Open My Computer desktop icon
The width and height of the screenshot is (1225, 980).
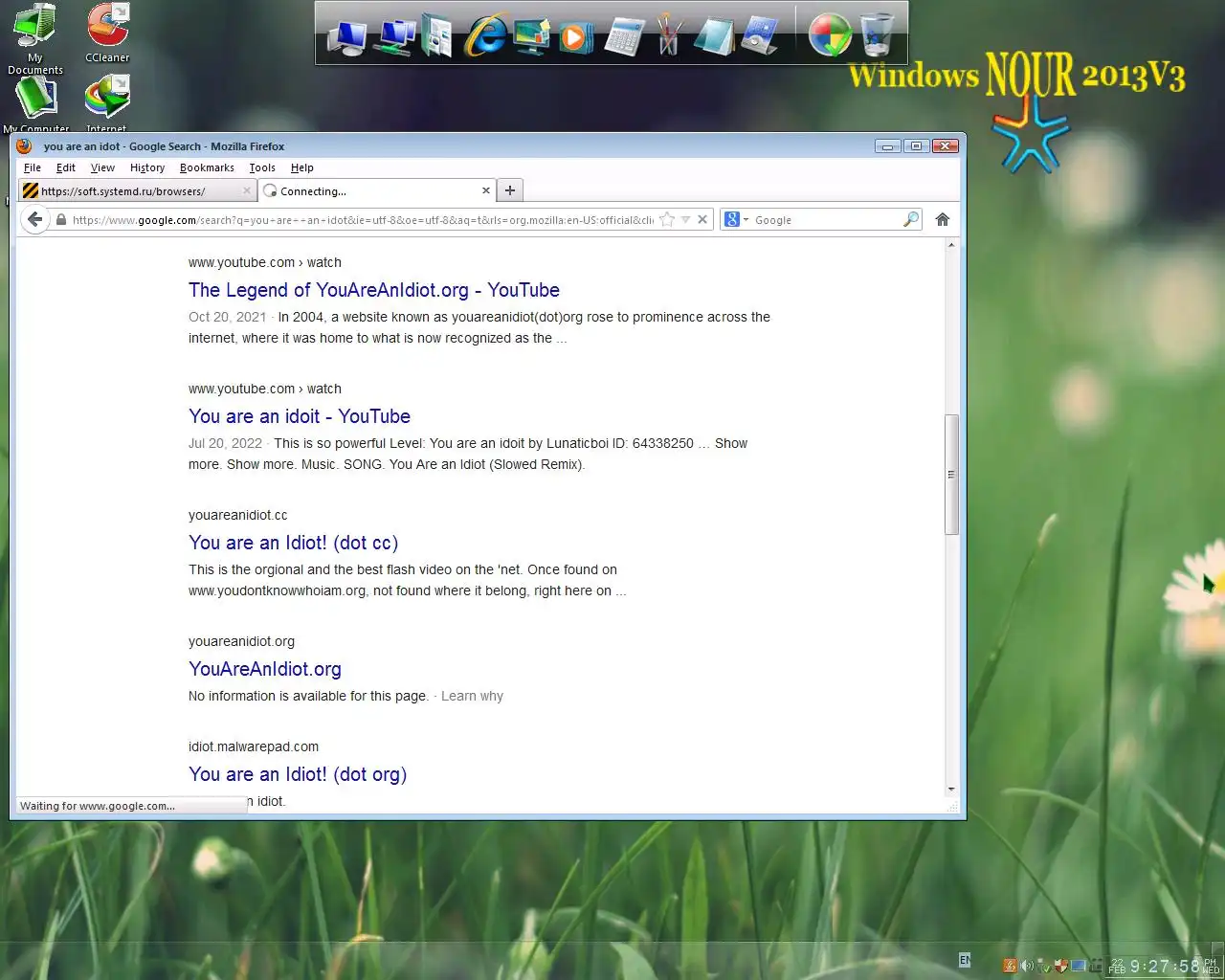click(35, 103)
